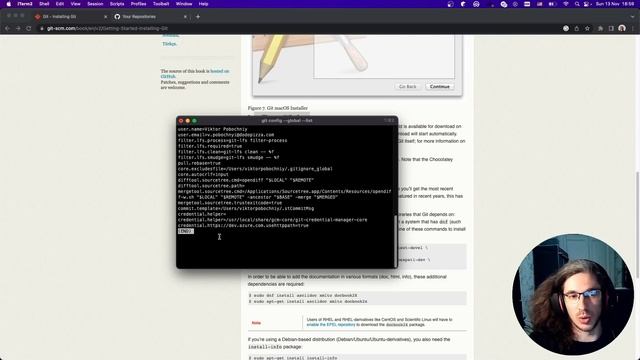Click the user.email line in terminal
The height and width of the screenshot is (360, 640).
(x=226, y=135)
